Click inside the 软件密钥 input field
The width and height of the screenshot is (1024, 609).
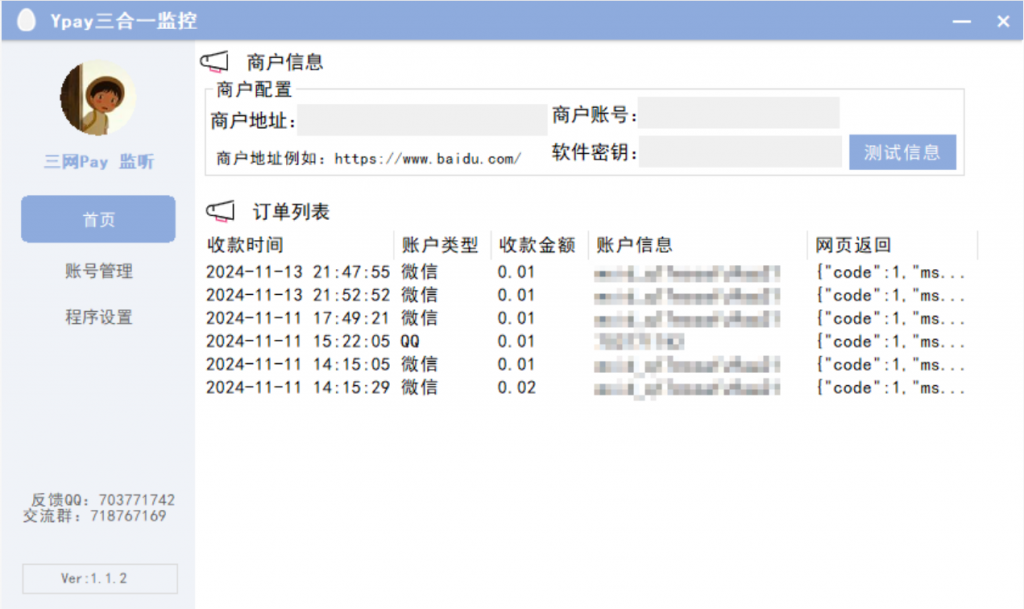coord(739,151)
